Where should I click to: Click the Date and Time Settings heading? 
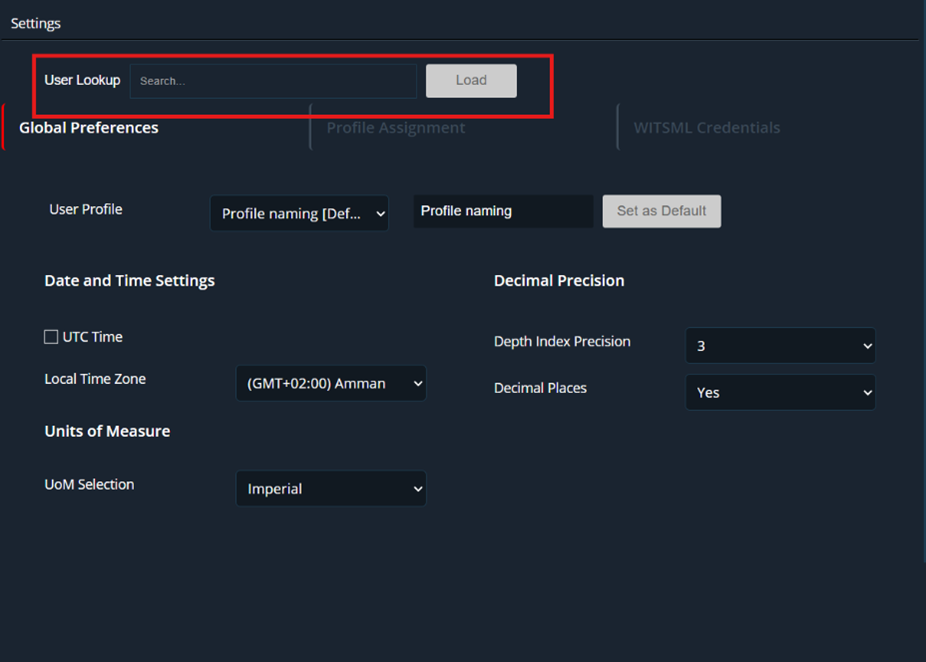[130, 281]
